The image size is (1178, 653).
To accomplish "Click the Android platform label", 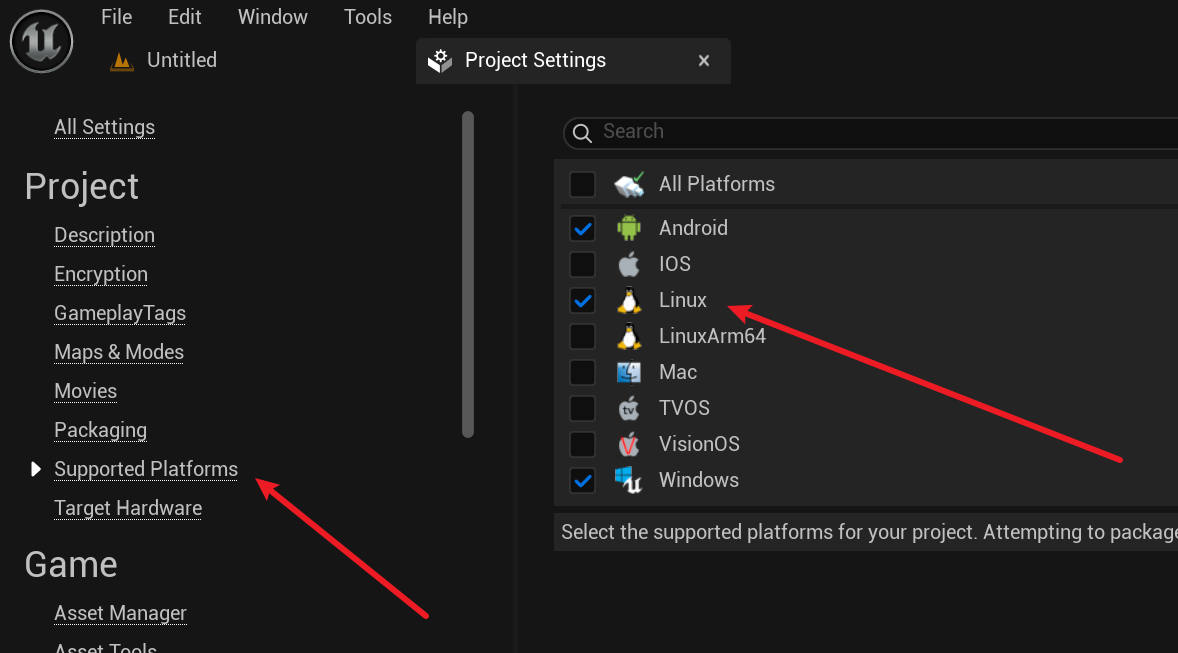I will tap(693, 228).
